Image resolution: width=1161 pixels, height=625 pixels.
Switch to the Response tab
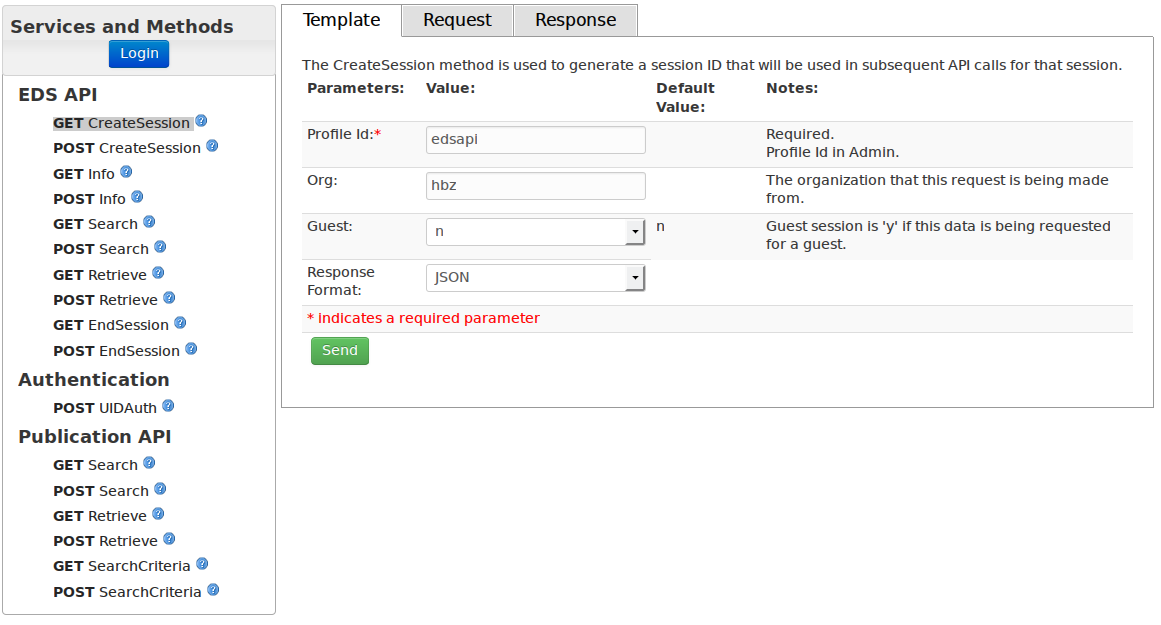click(575, 20)
